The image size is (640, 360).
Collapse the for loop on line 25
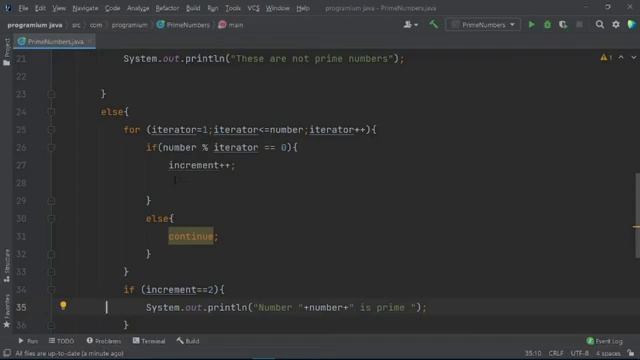point(51,130)
